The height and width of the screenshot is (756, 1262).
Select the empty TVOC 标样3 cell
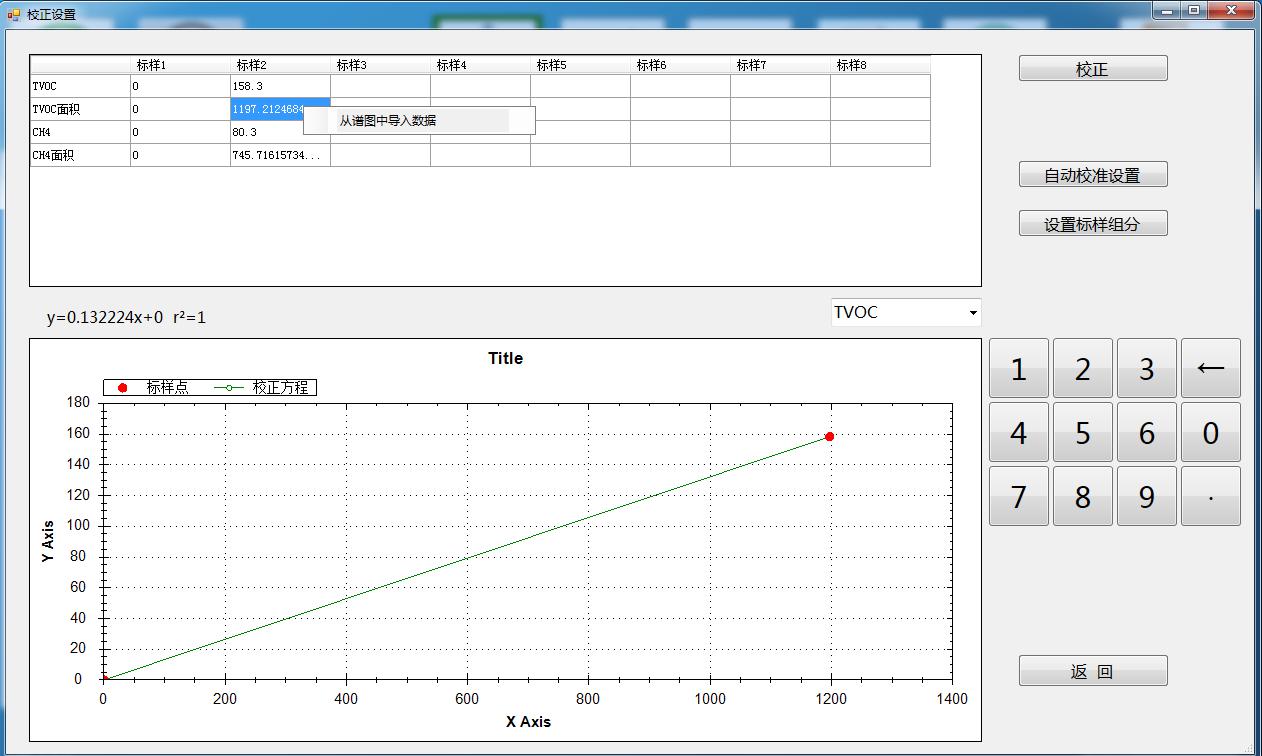pyautogui.click(x=380, y=86)
